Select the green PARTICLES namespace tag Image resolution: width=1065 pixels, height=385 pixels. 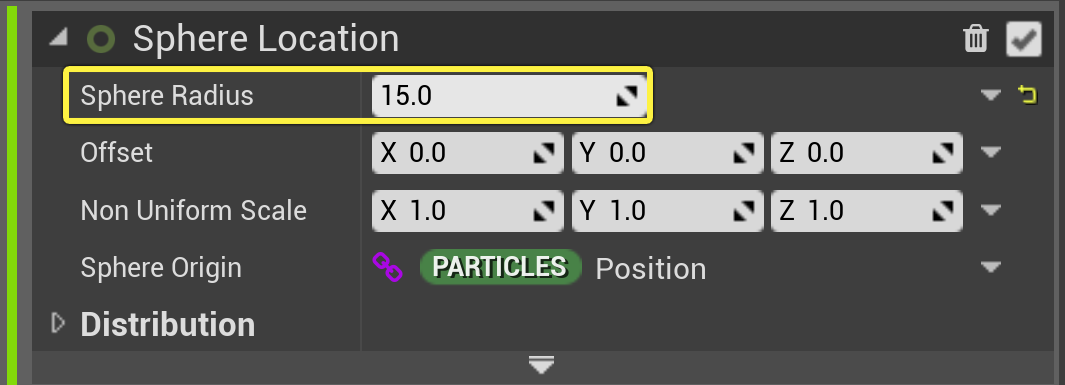pos(501,267)
